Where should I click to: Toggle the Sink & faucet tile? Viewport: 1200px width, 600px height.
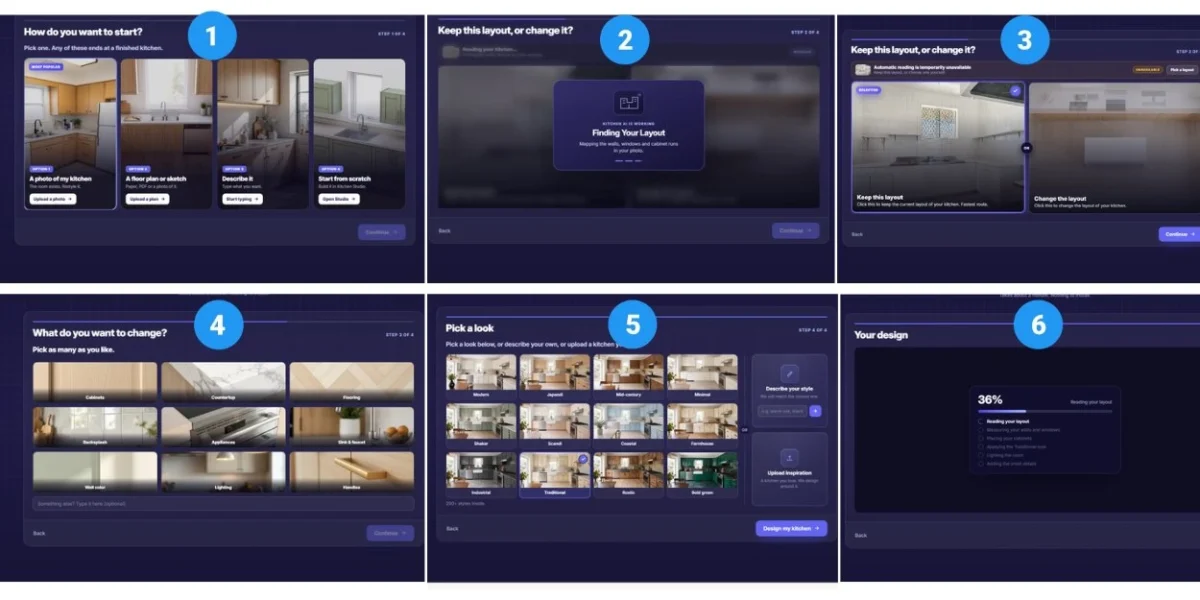coord(352,427)
